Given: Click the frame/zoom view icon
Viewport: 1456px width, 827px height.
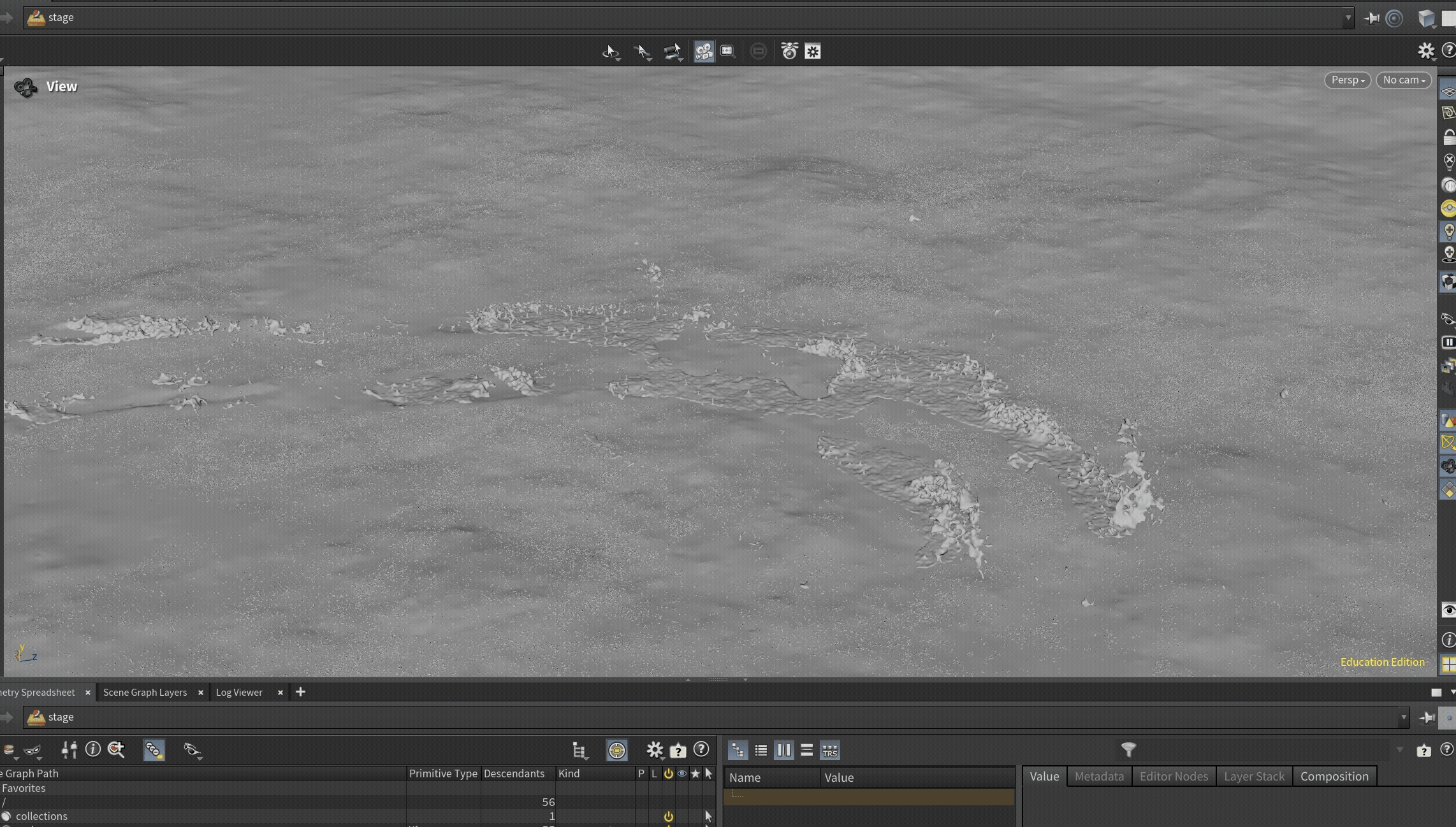Looking at the screenshot, I should coord(727,51).
